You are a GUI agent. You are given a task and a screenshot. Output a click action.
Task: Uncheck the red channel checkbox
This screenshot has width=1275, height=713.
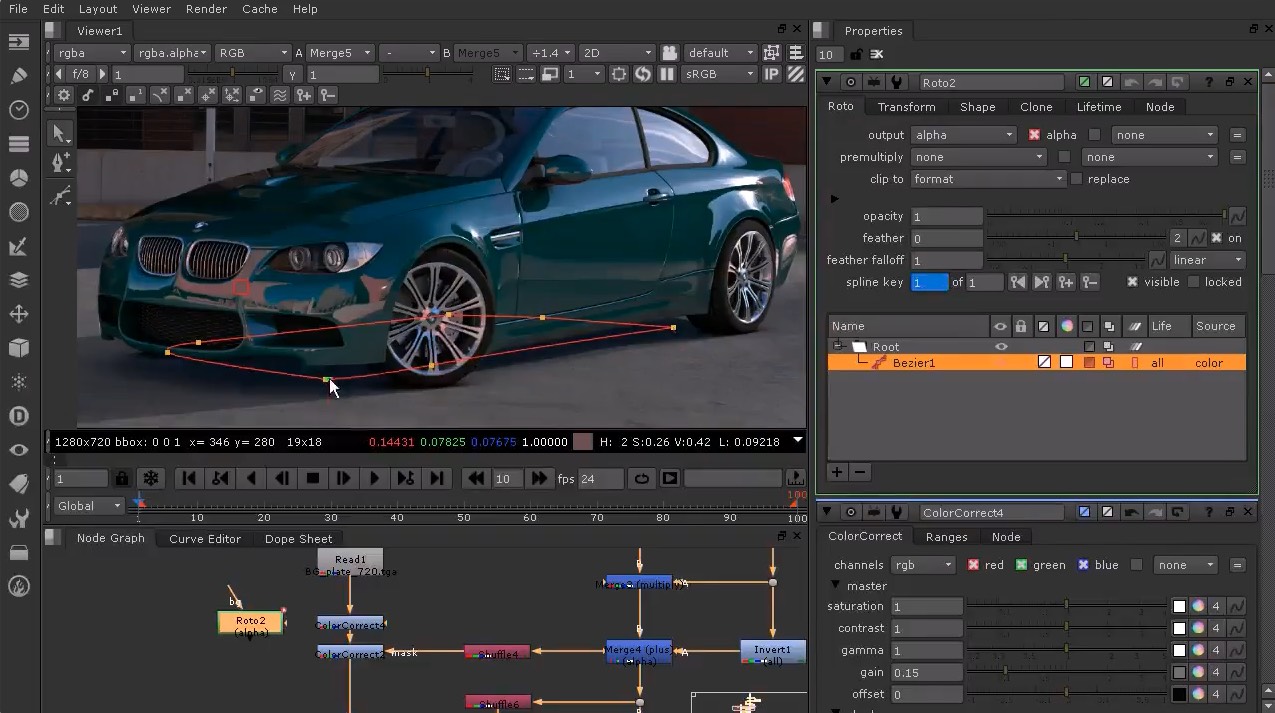973,565
